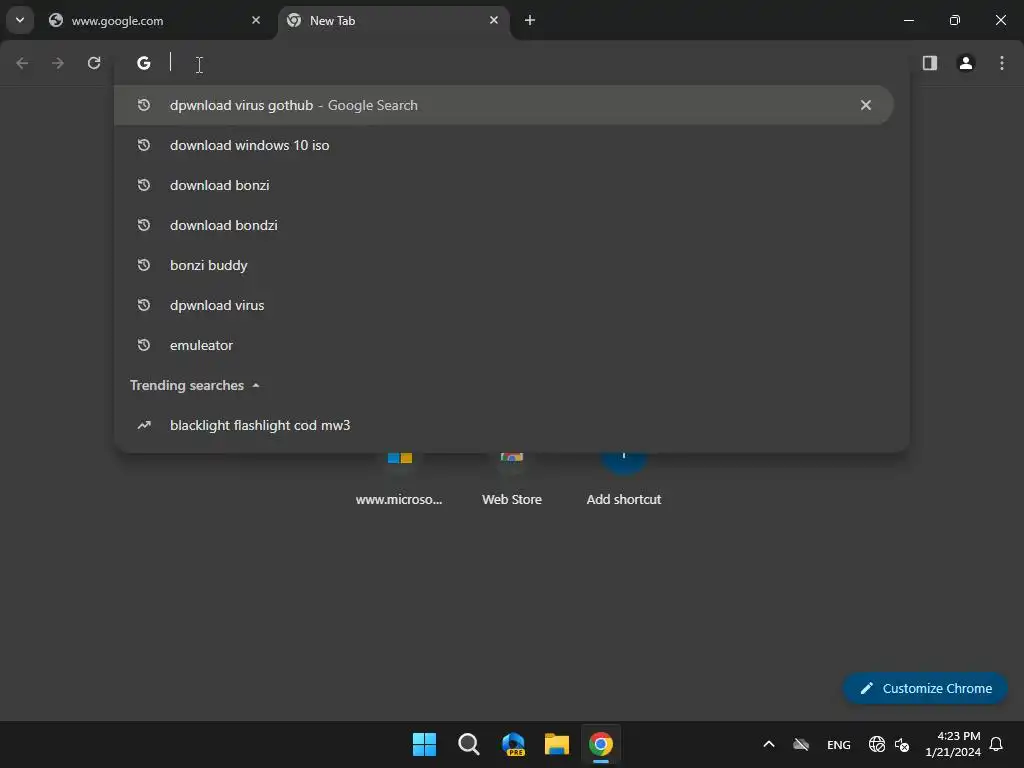Open the Chrome three-dot menu
1024x768 pixels.
tap(1002, 63)
